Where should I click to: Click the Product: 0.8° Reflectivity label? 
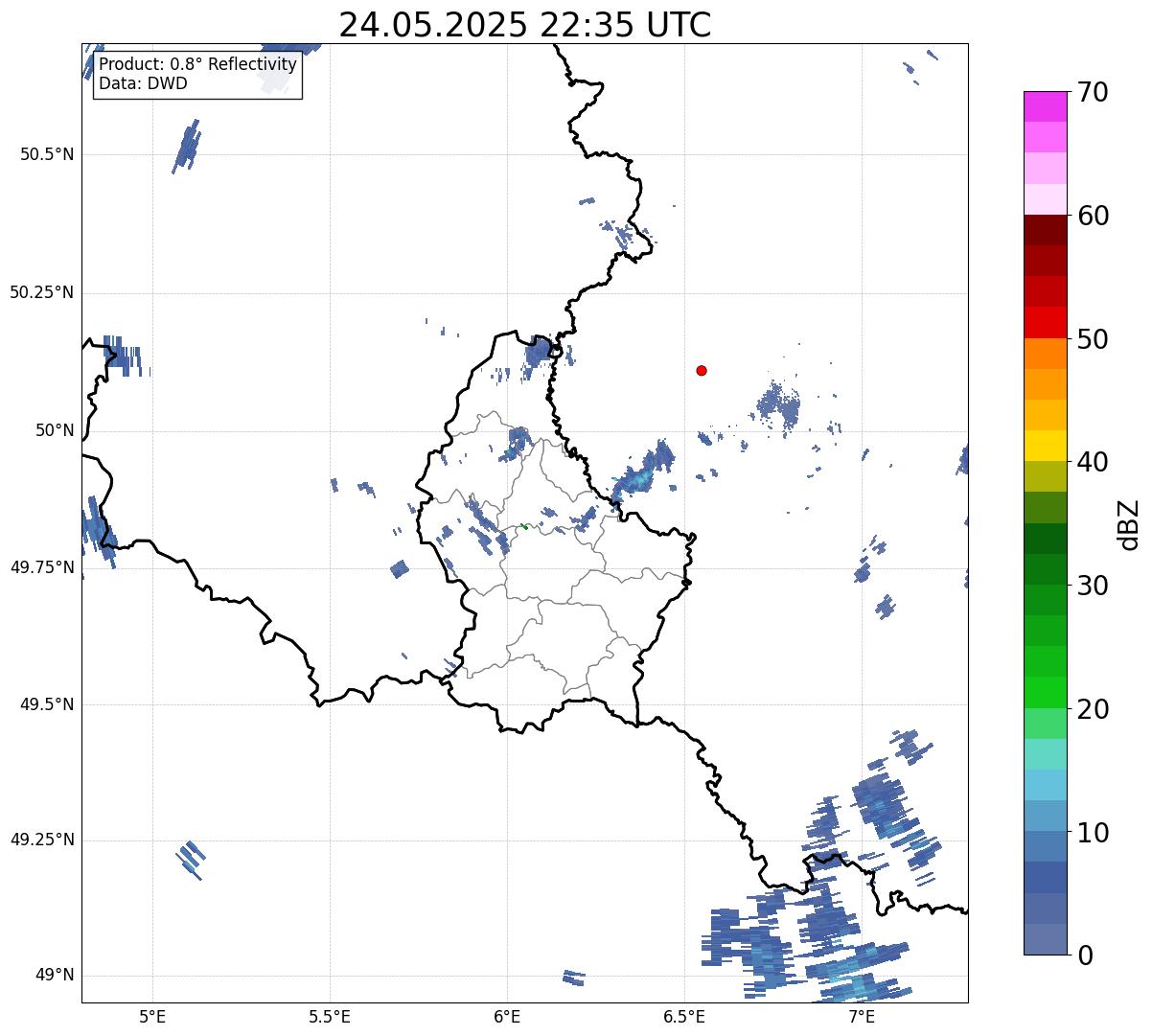pyautogui.click(x=198, y=65)
